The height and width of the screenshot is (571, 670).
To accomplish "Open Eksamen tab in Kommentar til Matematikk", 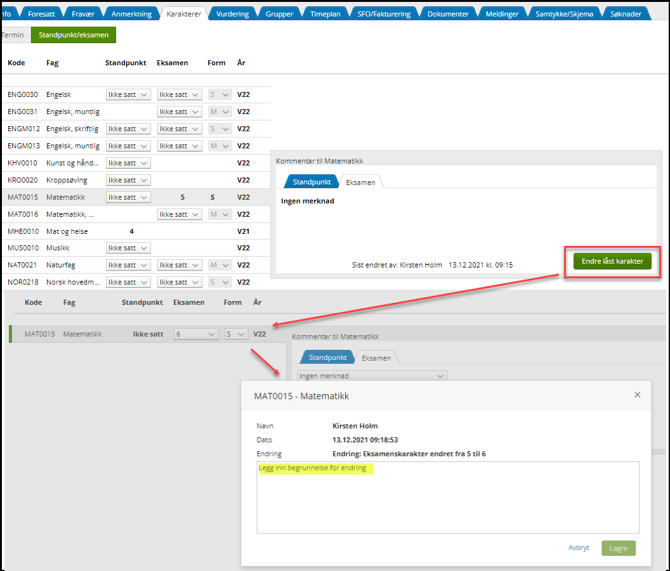I will tap(360, 182).
